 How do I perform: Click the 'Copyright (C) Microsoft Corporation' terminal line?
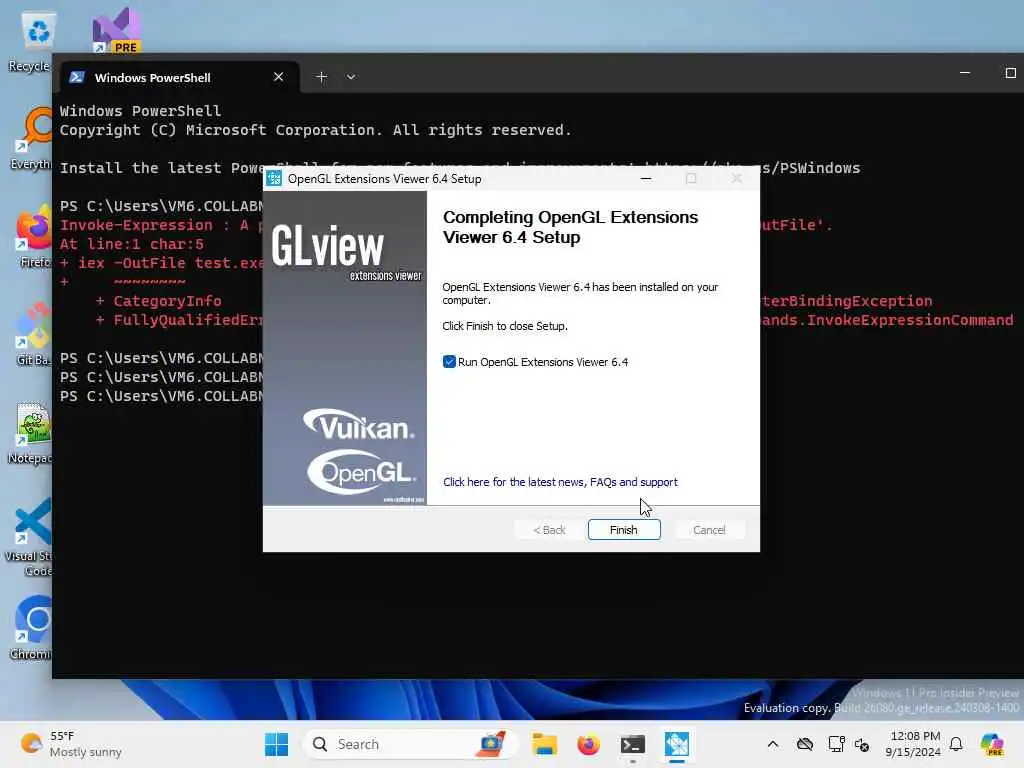click(315, 130)
